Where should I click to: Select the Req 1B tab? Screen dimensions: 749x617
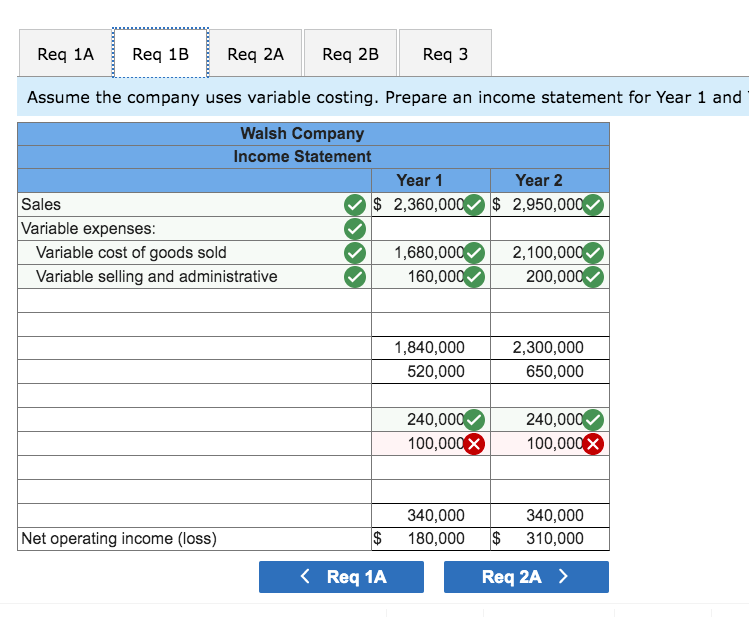click(160, 53)
